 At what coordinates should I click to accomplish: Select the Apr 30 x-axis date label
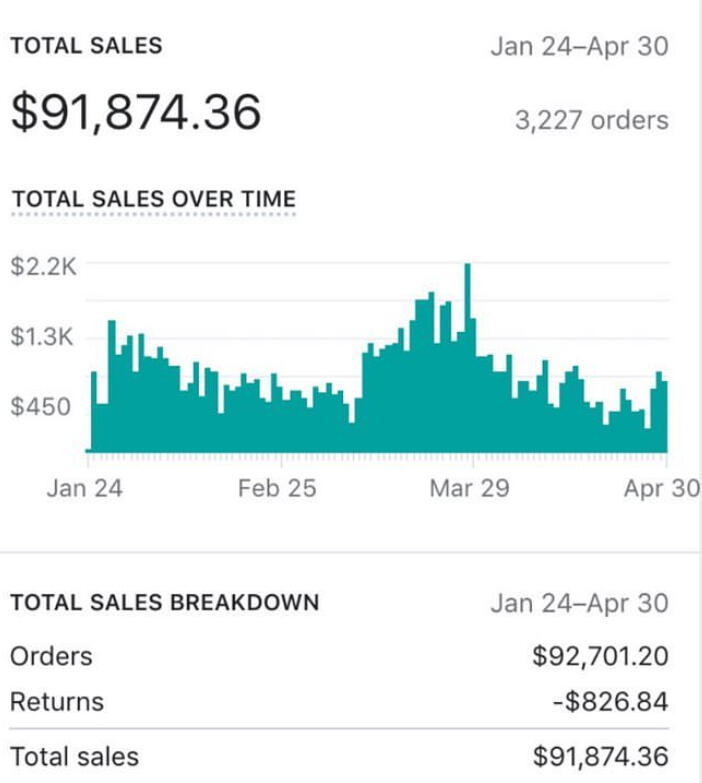(661, 488)
